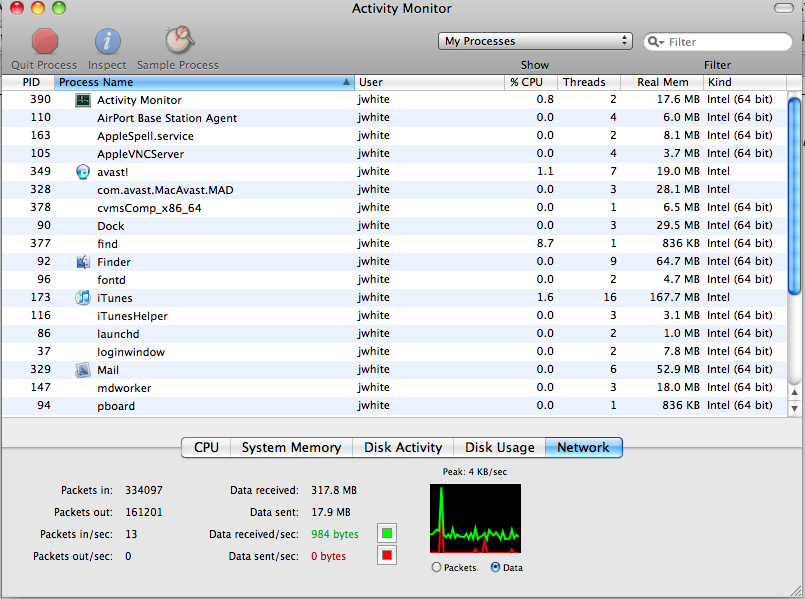Click the 167.7 MB memory value
The width and height of the screenshot is (805, 599).
click(675, 297)
